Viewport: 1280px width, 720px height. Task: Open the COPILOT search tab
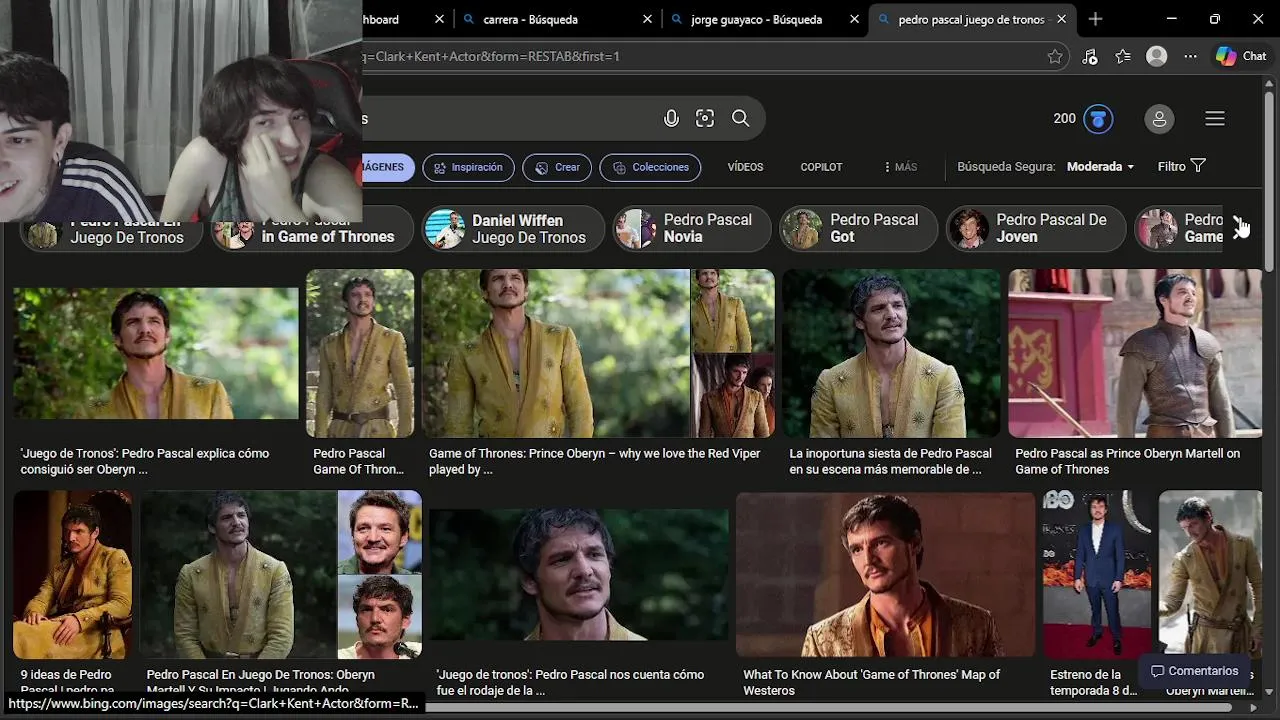click(x=821, y=167)
